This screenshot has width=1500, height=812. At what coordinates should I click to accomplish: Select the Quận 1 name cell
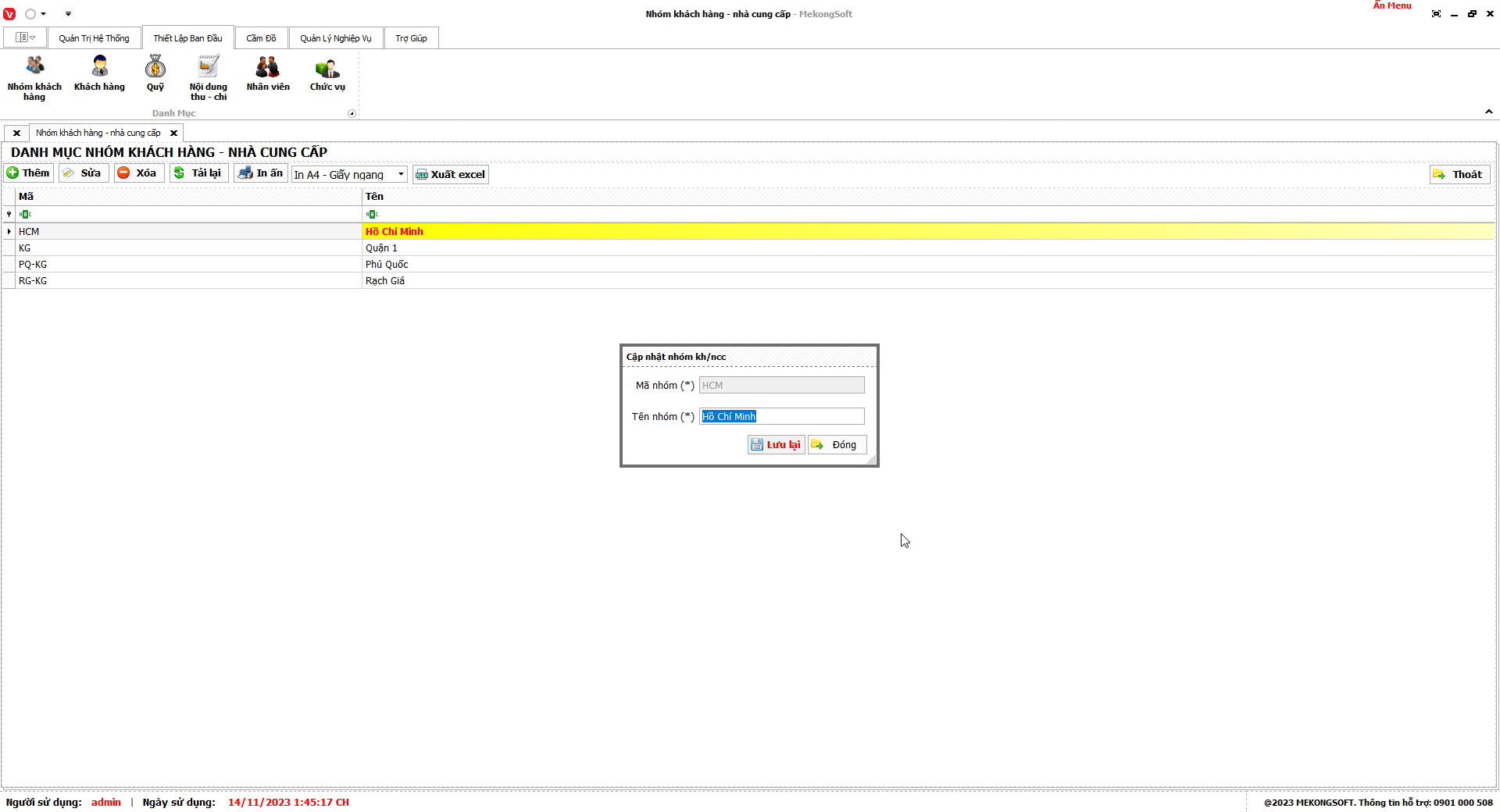[x=928, y=248]
